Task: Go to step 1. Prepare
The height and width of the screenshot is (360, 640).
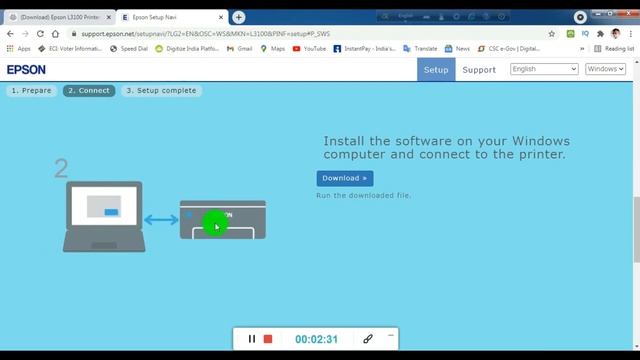Action: (x=31, y=91)
